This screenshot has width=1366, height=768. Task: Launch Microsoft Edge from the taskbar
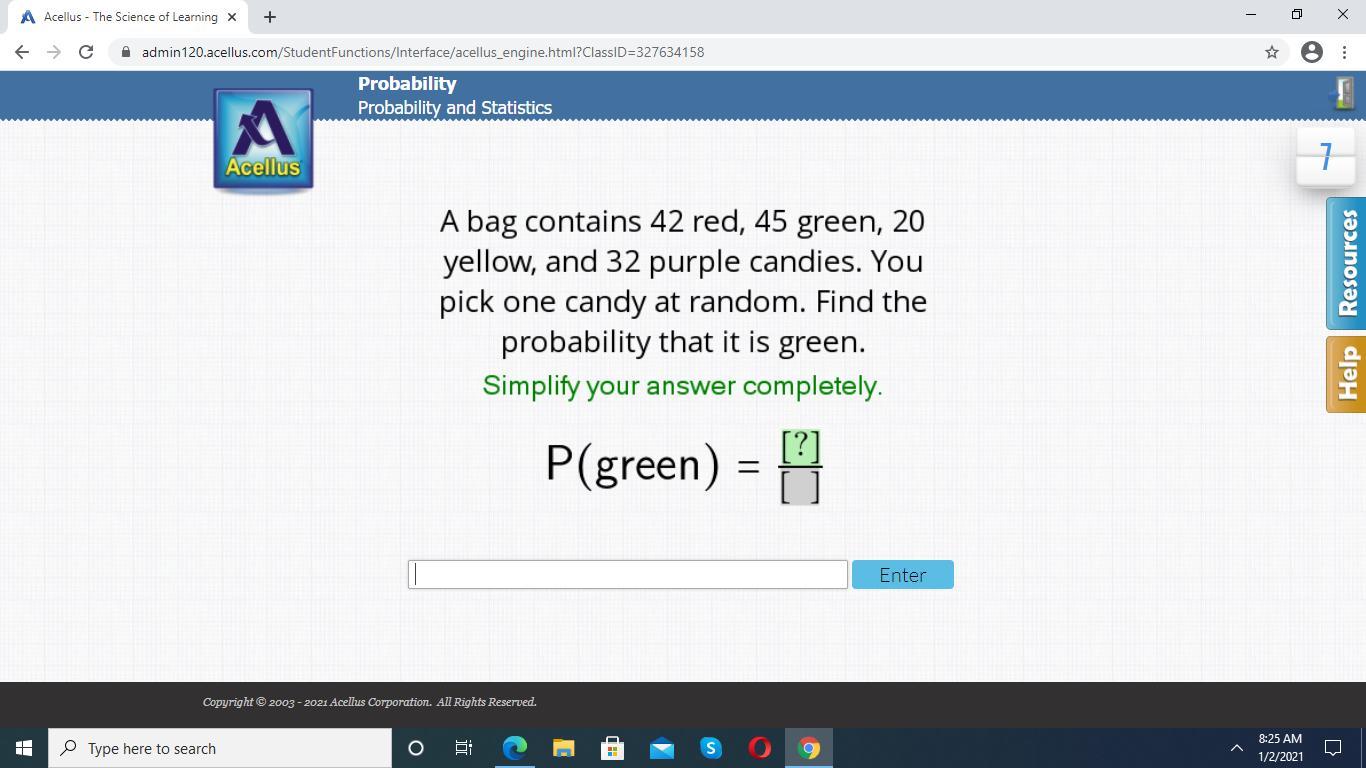pos(514,748)
